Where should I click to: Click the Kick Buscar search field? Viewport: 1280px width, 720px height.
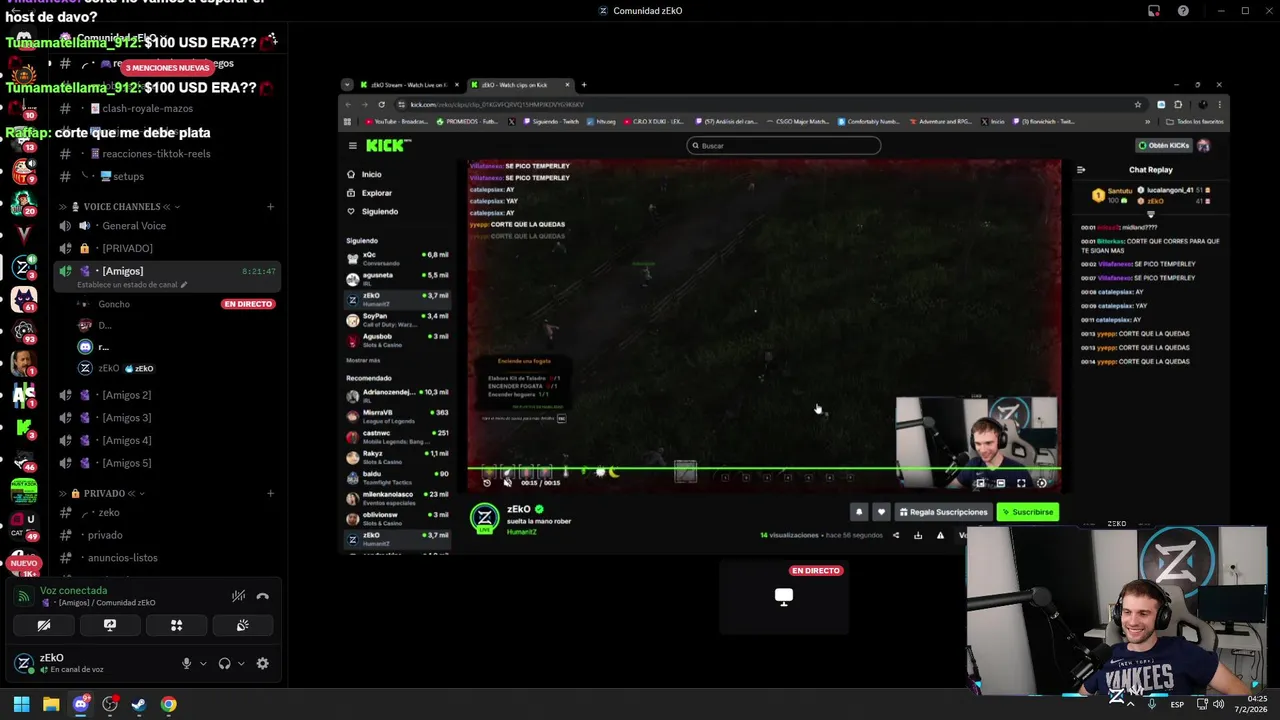784,146
